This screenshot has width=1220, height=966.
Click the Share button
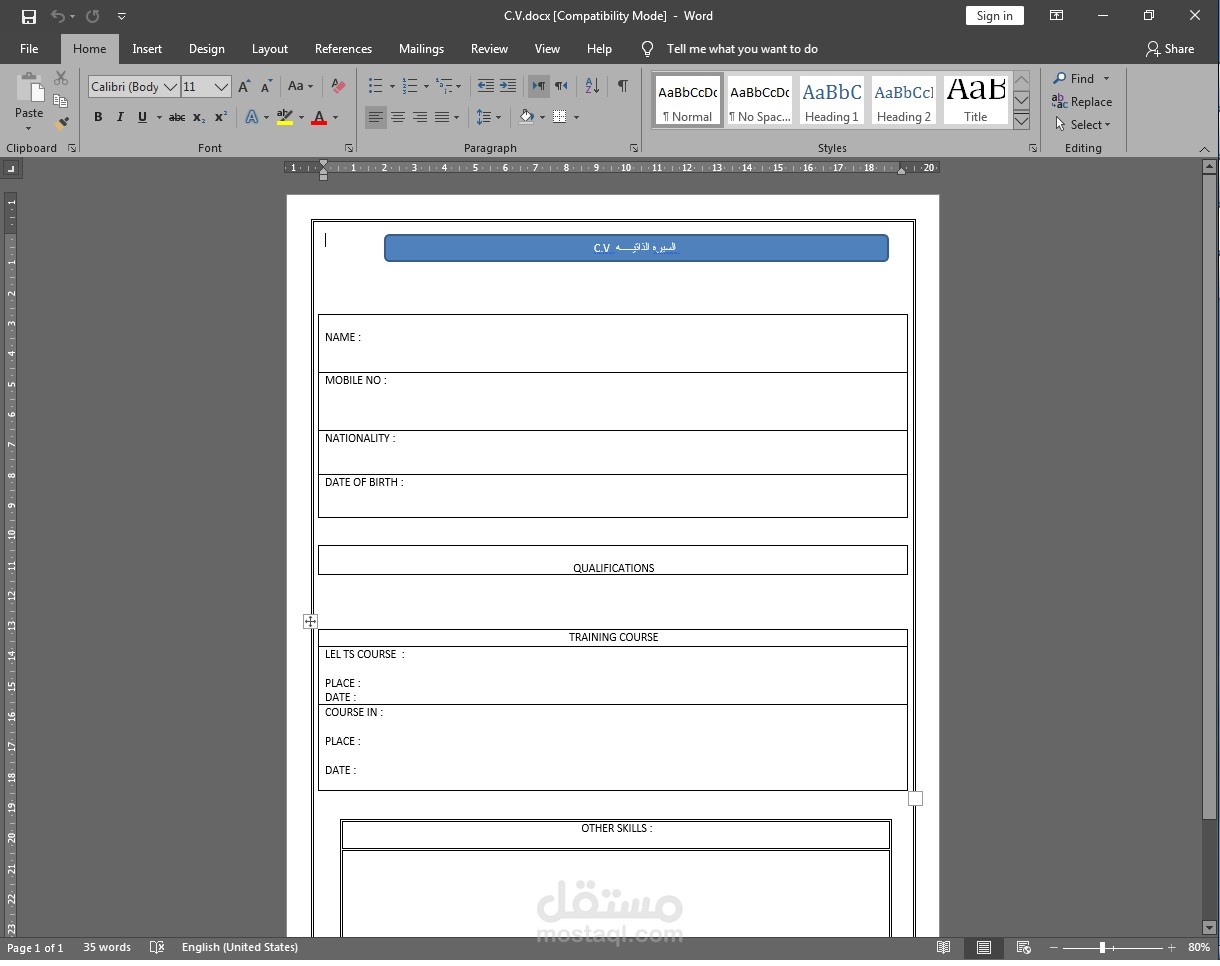point(1170,49)
